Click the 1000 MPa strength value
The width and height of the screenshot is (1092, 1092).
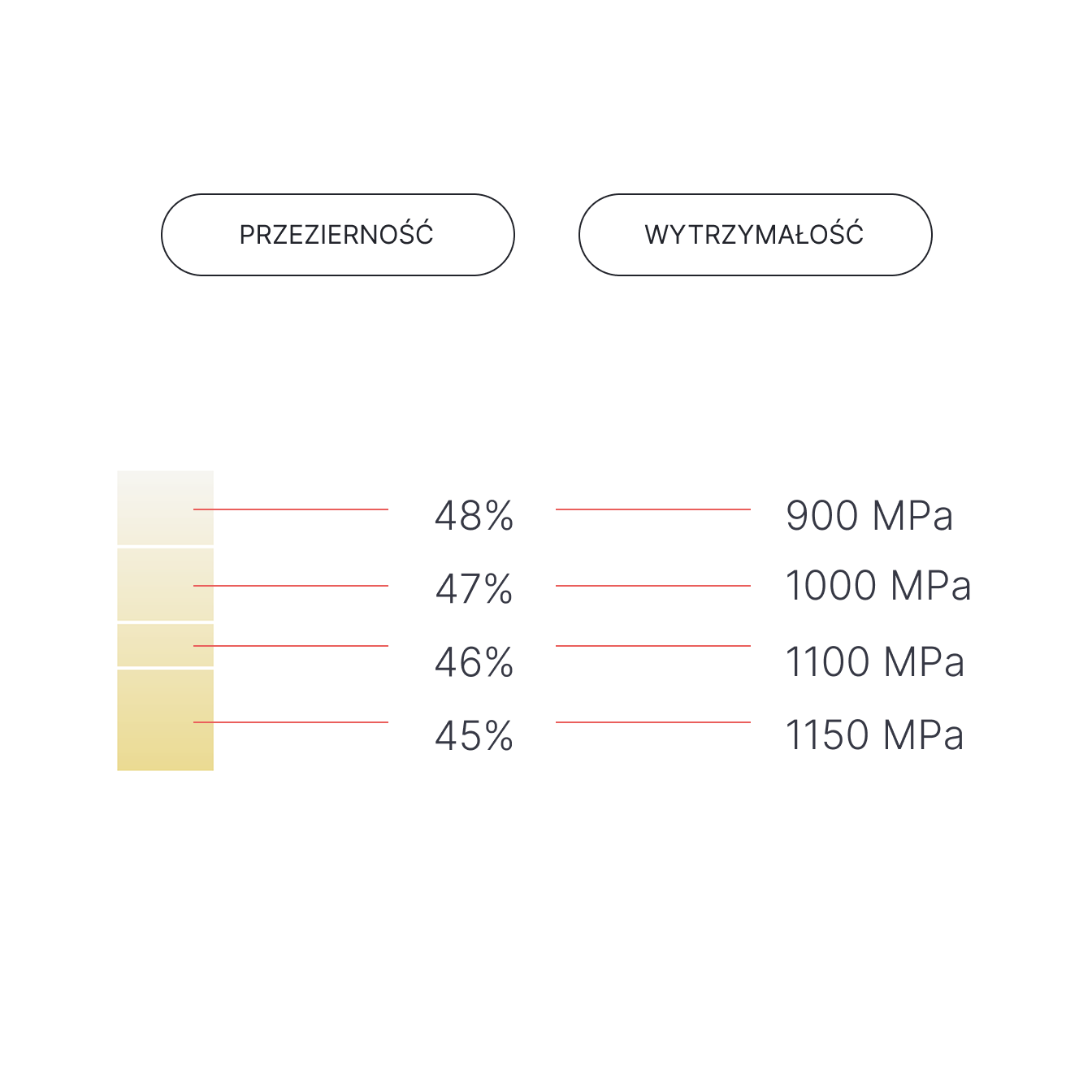pyautogui.click(x=877, y=586)
